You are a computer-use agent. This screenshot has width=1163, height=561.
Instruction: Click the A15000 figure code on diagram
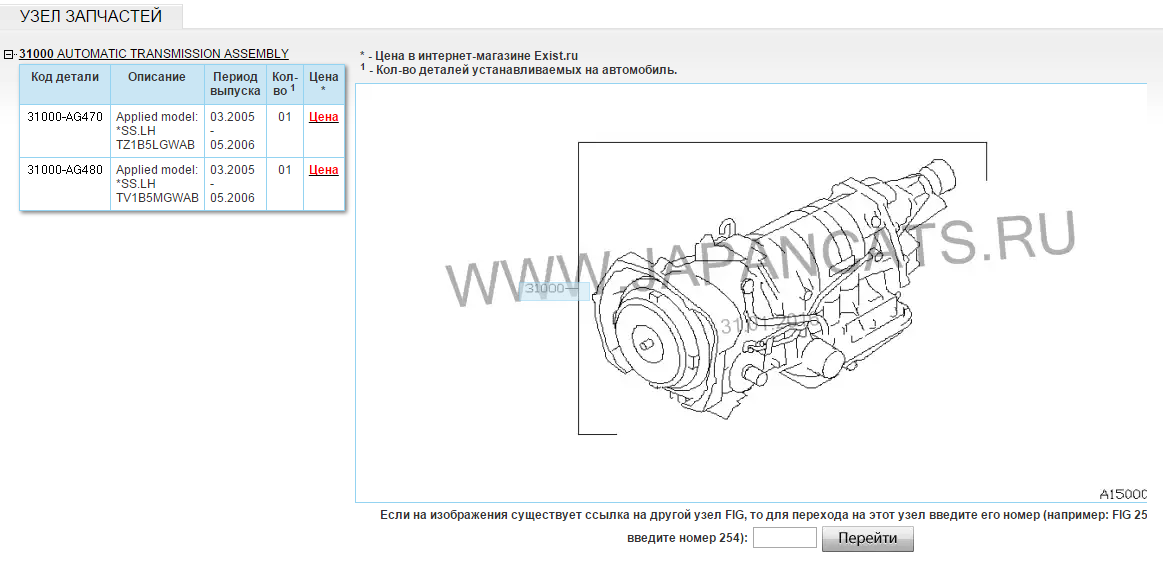(x=1122, y=494)
